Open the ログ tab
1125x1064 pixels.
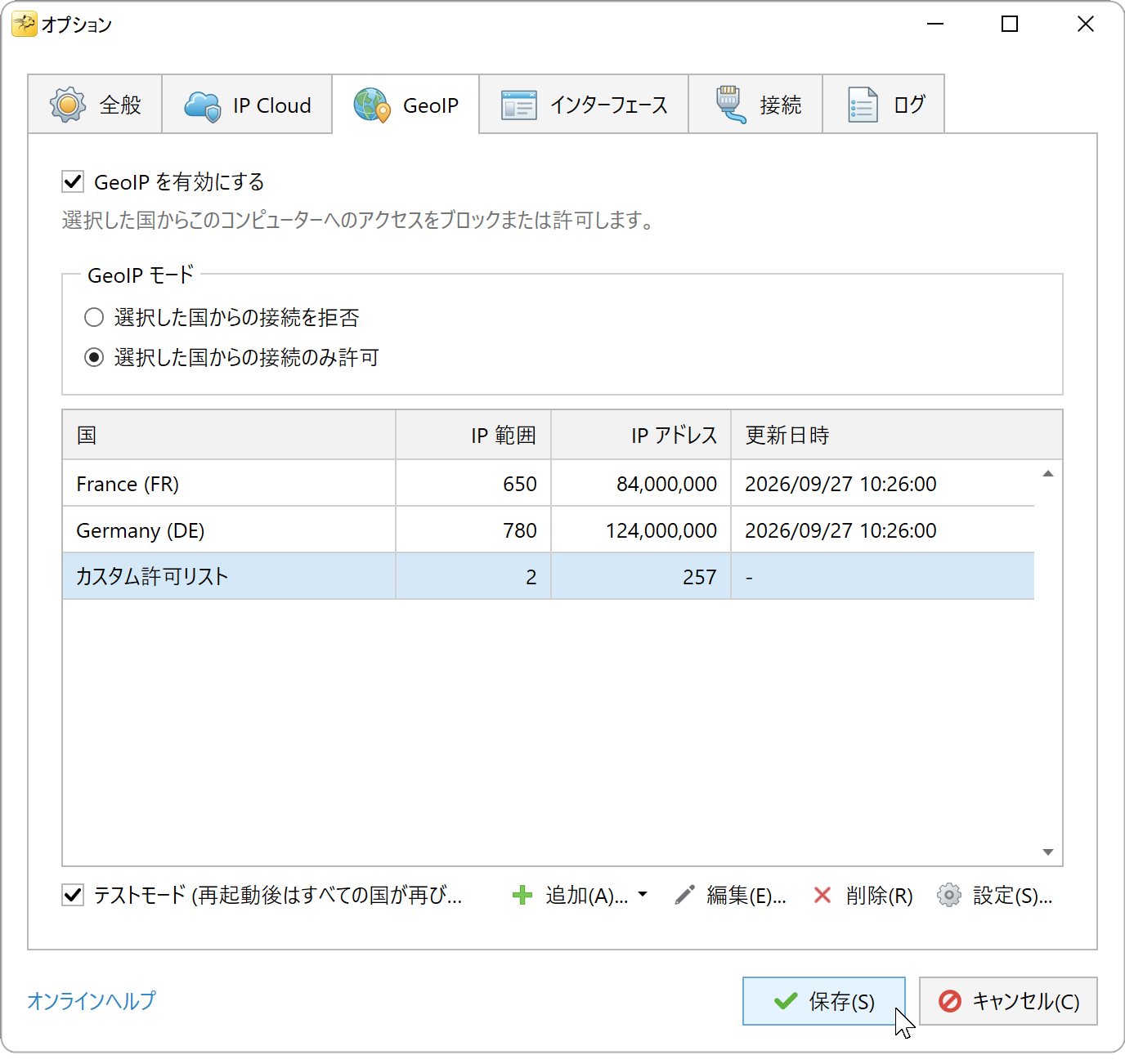(x=883, y=104)
